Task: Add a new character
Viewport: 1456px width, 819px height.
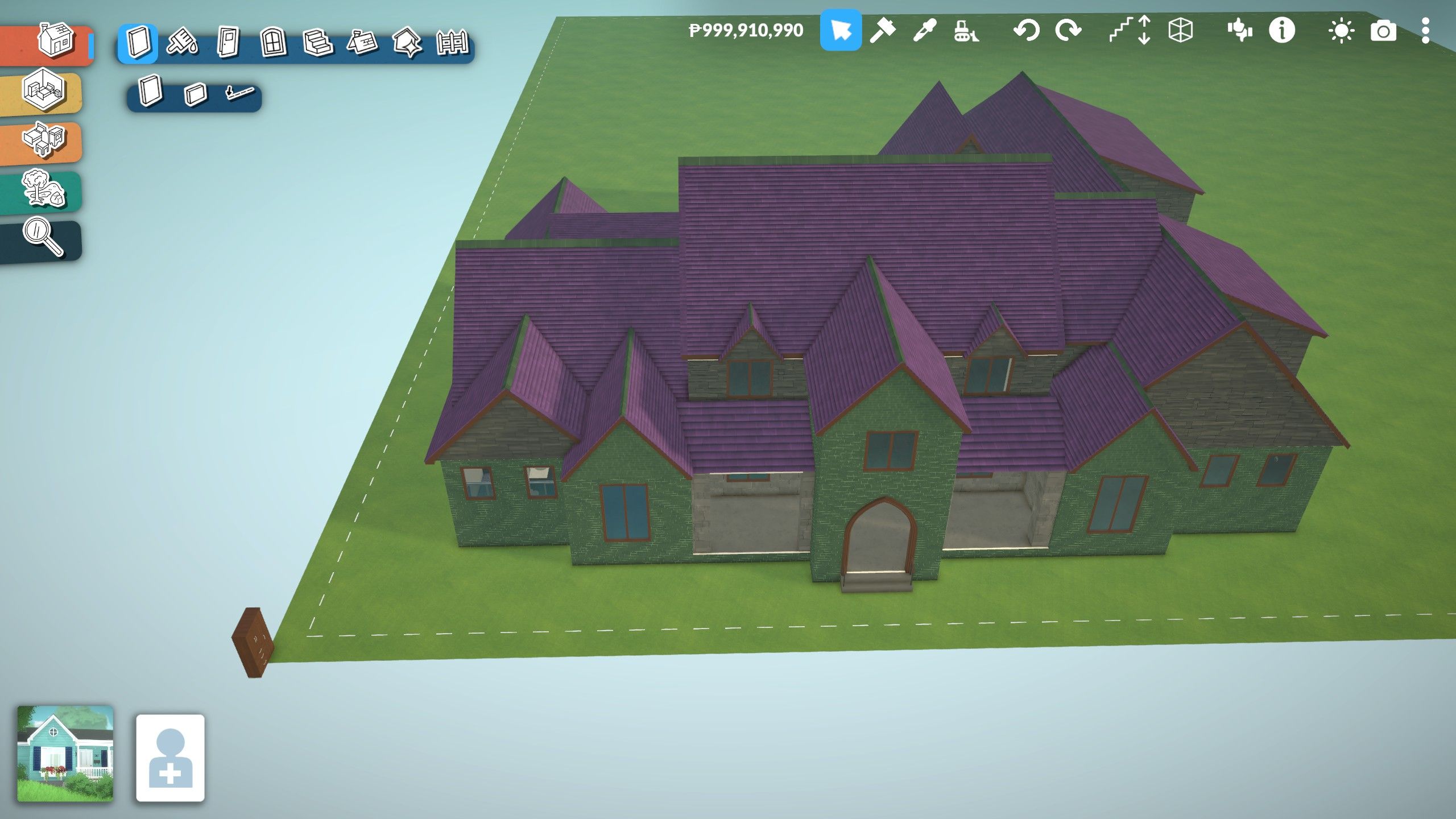Action: point(170,758)
